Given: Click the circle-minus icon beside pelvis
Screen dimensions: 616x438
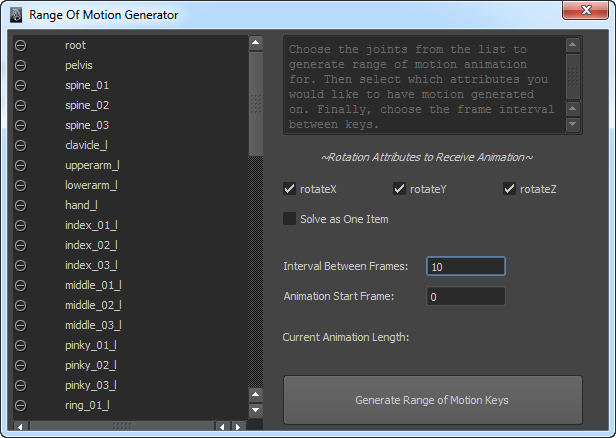Looking at the screenshot, I should (x=20, y=66).
